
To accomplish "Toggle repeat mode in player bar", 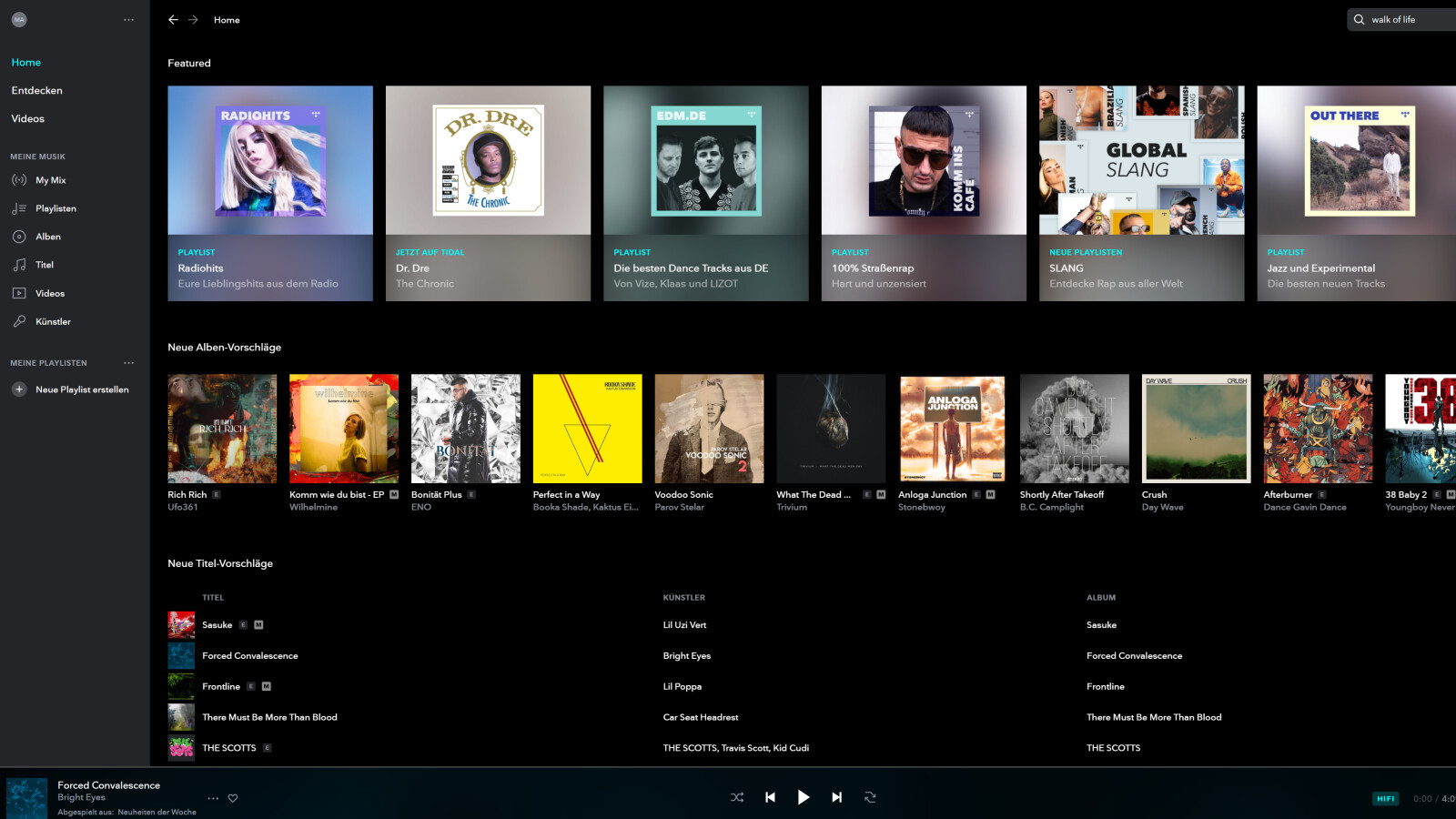I will pos(870,797).
